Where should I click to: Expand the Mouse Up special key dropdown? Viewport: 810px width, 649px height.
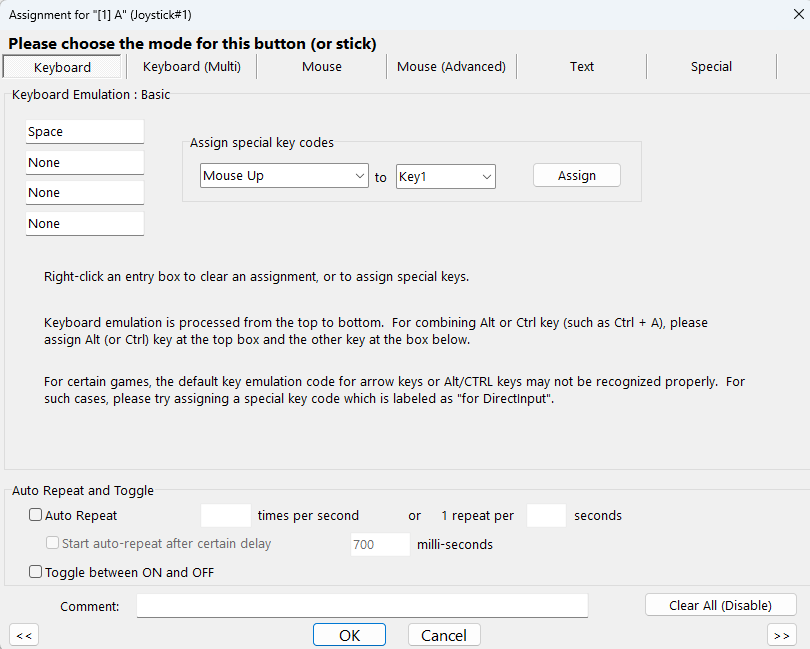(x=285, y=176)
